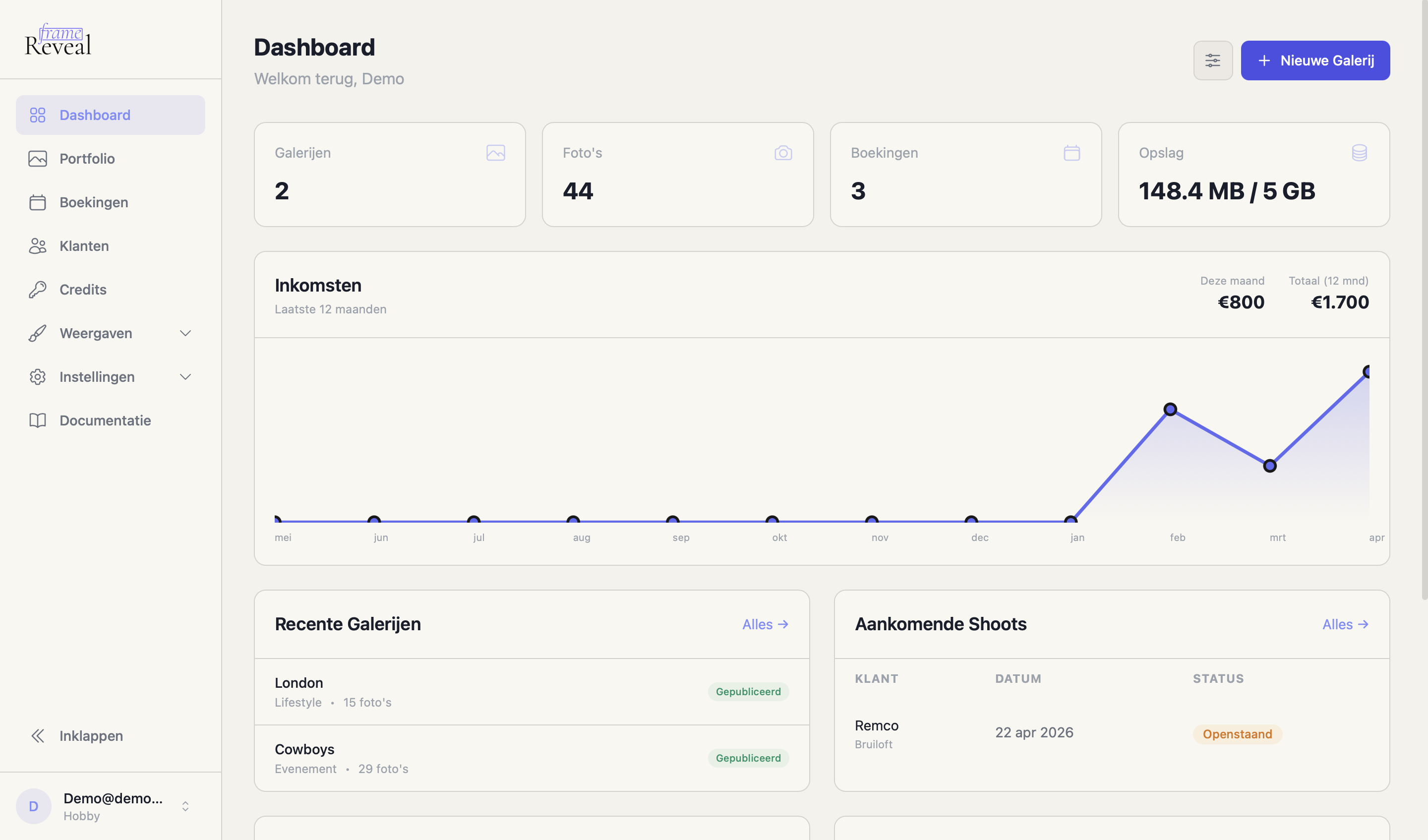
Task: Click the Portfolio image icon
Action: pos(37,159)
